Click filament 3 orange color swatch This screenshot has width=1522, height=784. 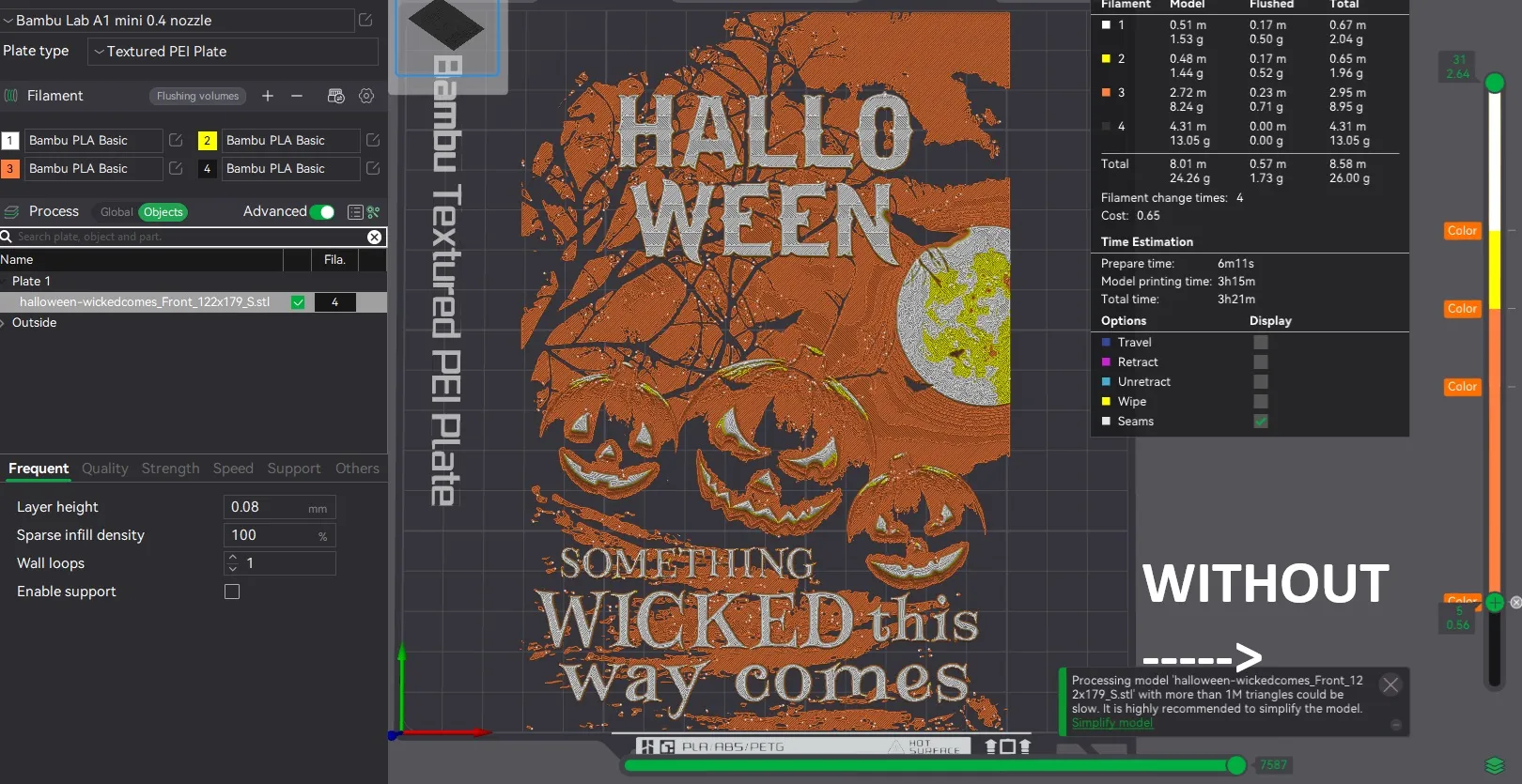coord(9,169)
